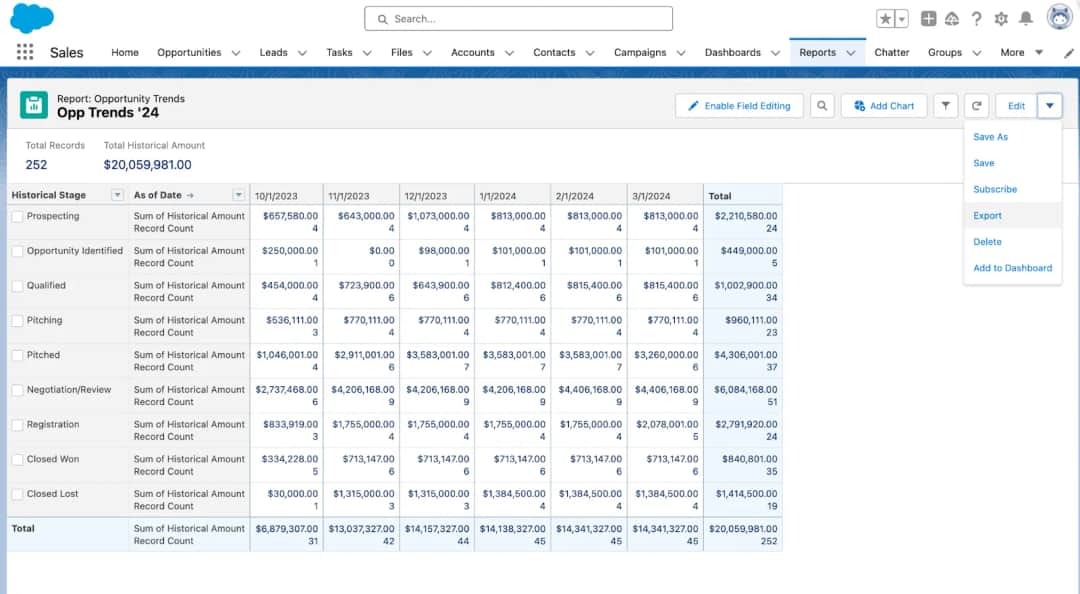
Task: Focus the global Search field
Action: tap(518, 19)
